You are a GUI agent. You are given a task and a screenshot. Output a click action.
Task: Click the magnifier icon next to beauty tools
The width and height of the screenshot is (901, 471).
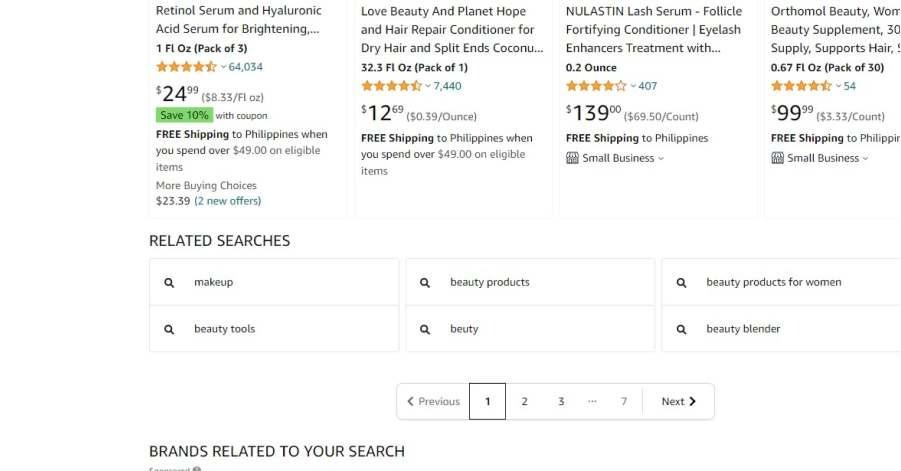pos(169,329)
